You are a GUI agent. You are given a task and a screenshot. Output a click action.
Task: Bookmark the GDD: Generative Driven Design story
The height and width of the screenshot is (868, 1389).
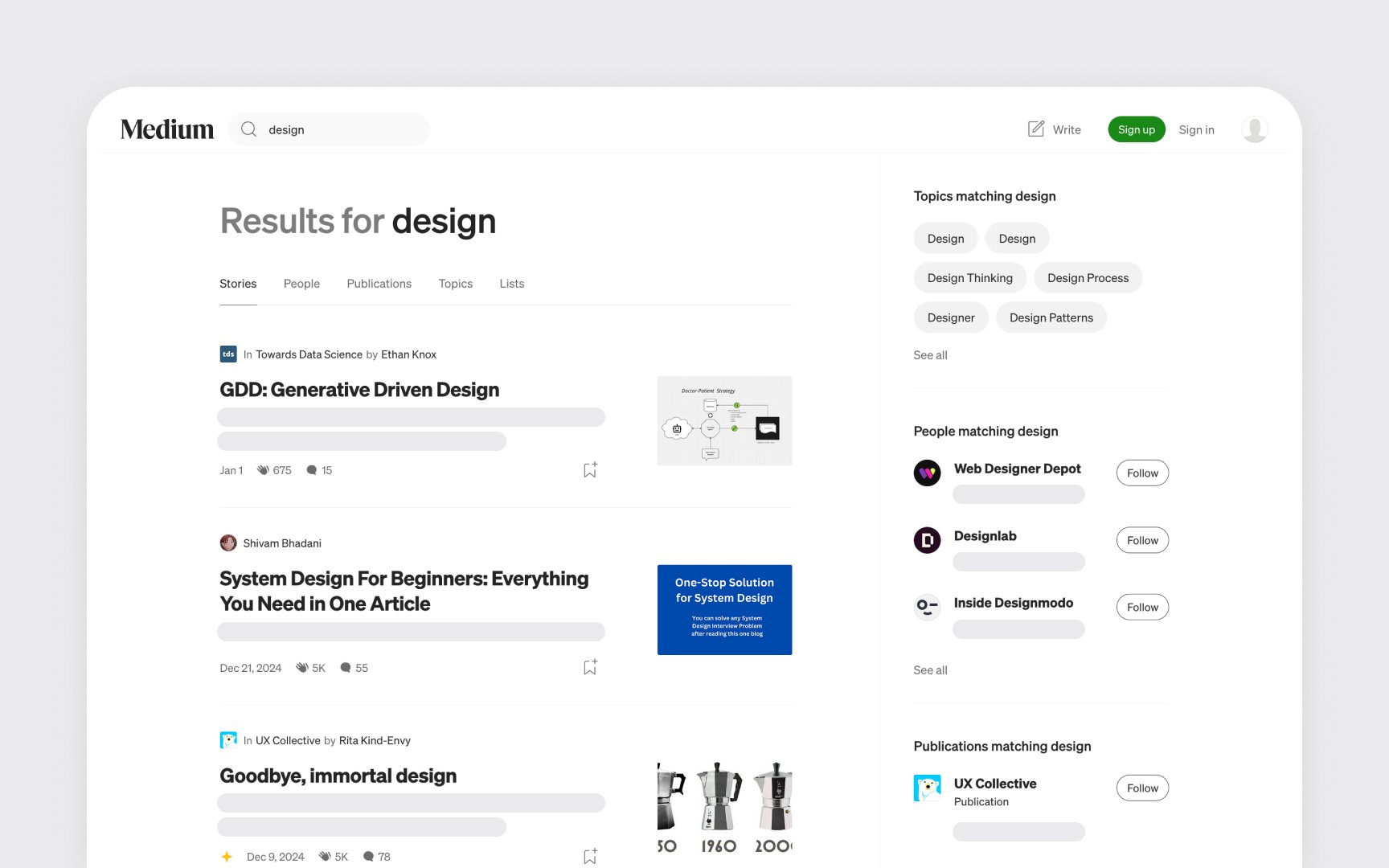[590, 470]
